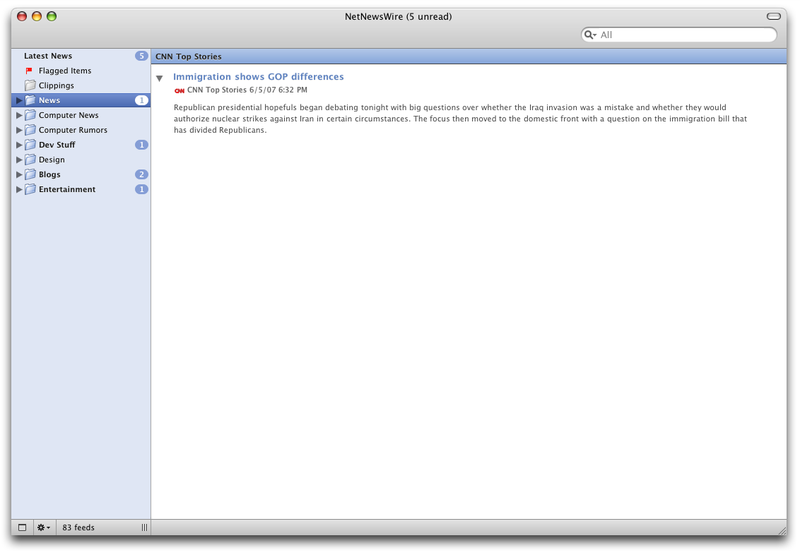
Task: Select the Computer News folder row
Action: pos(81,115)
